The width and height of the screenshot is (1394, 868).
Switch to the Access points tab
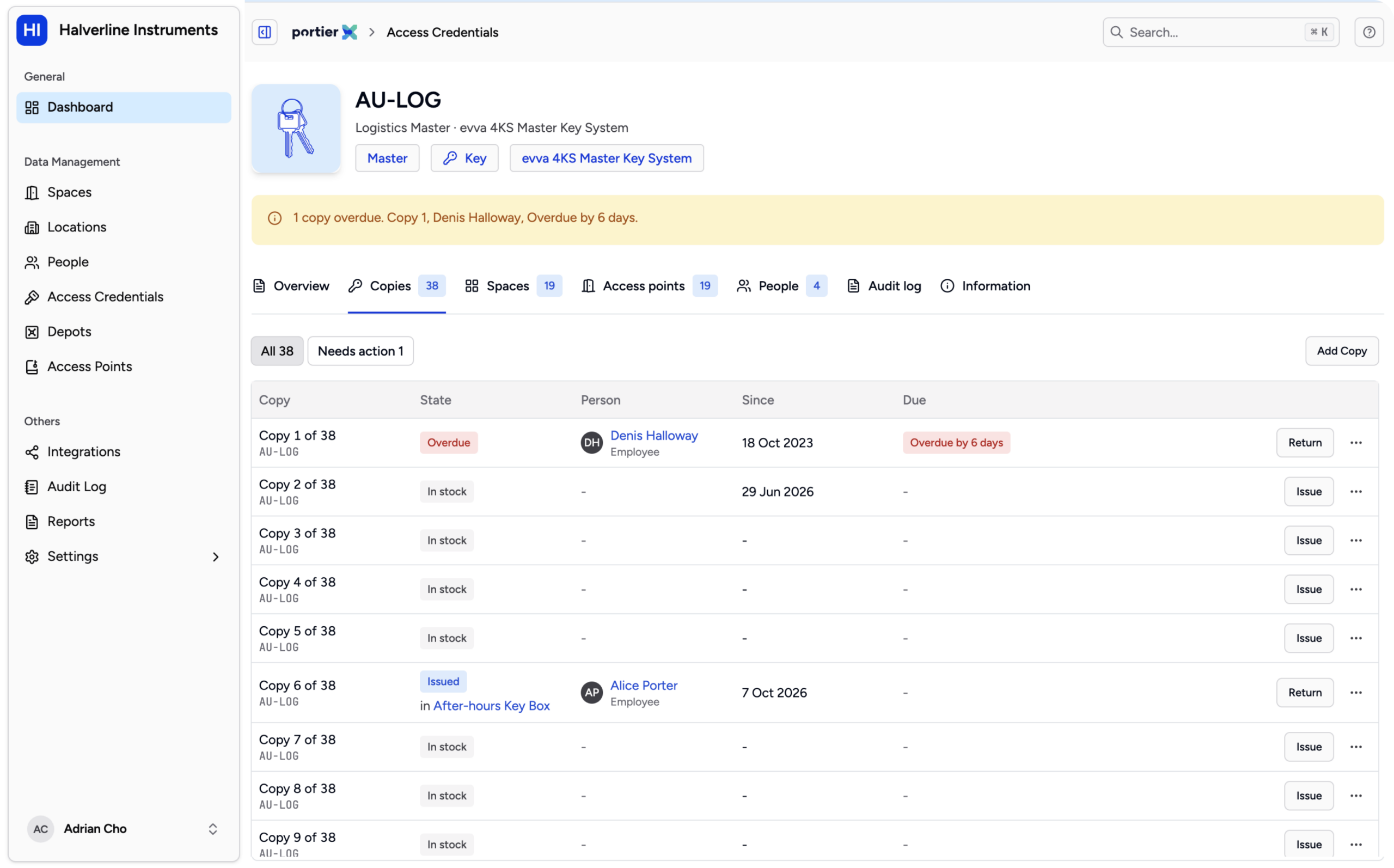[x=649, y=286]
